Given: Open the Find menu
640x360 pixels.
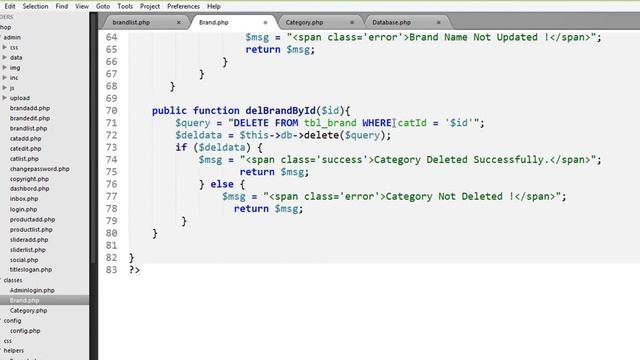Looking at the screenshot, I should 62,6.
